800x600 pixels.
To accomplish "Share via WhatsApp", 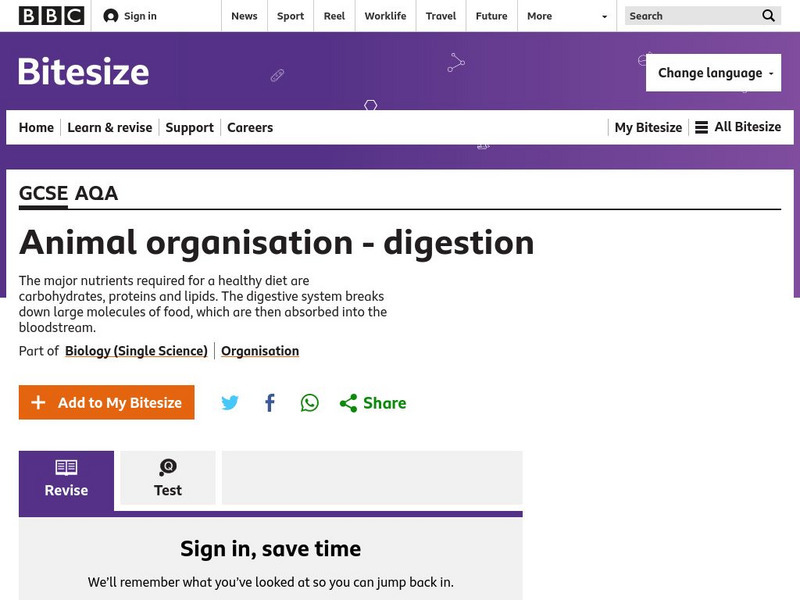I will pos(309,402).
